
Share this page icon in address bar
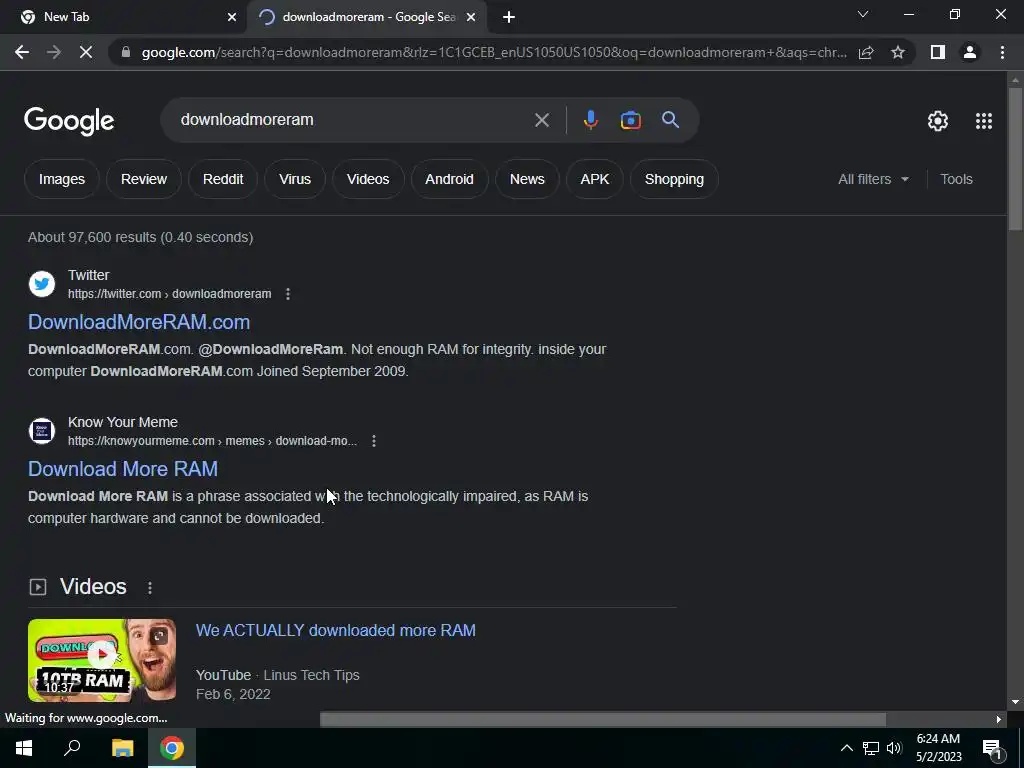tap(866, 52)
